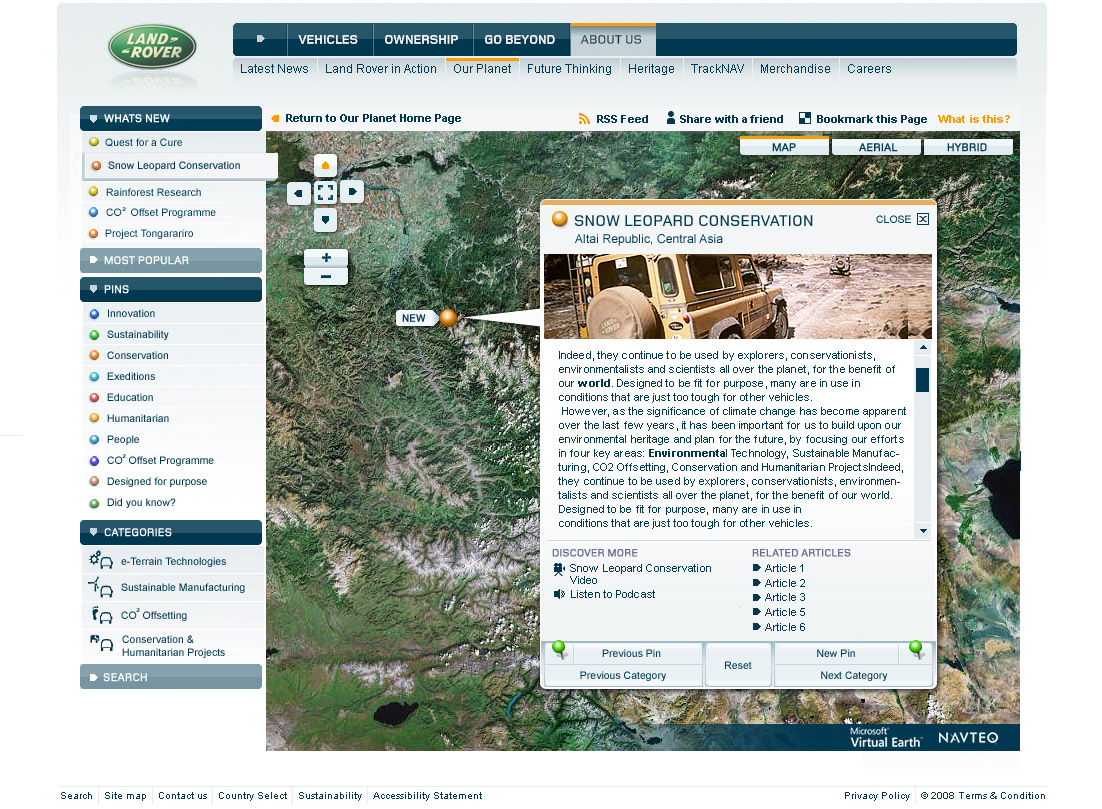Open Future Thinking
This screenshot has width=1102, height=809.
click(569, 69)
